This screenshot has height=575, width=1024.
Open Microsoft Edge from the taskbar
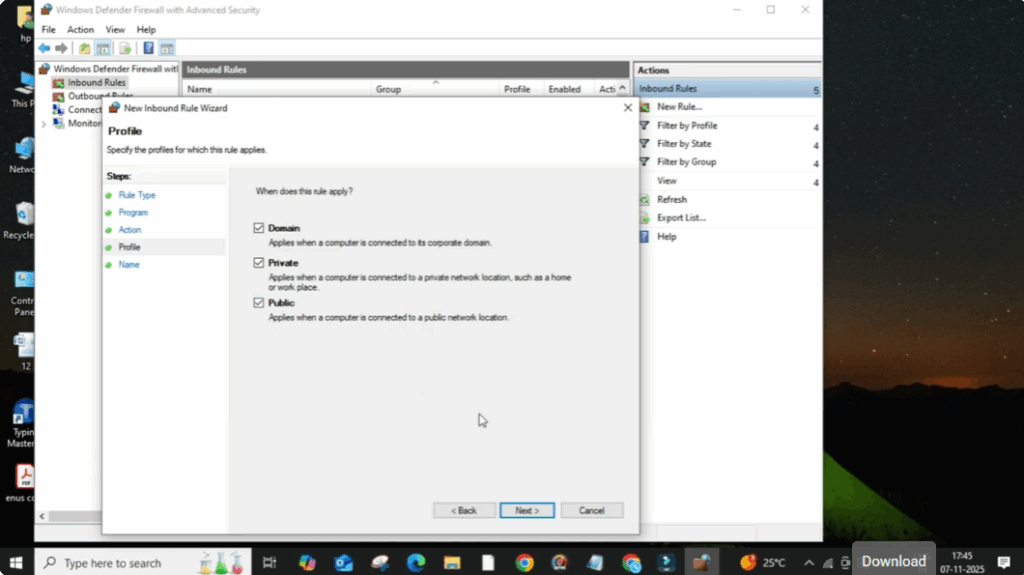coord(416,563)
